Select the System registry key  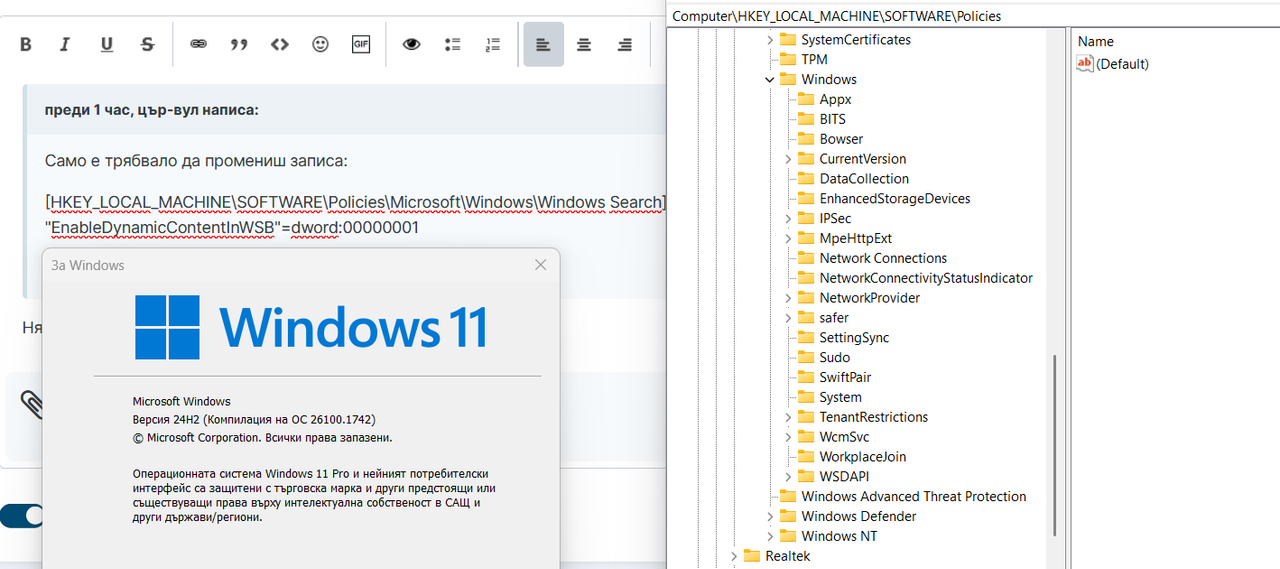(x=840, y=397)
